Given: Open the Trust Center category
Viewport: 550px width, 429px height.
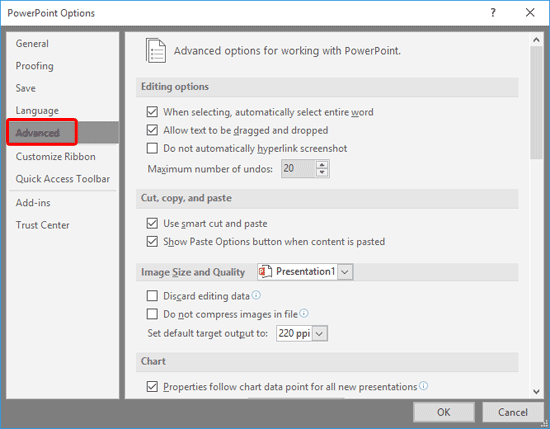Looking at the screenshot, I should tap(62, 225).
